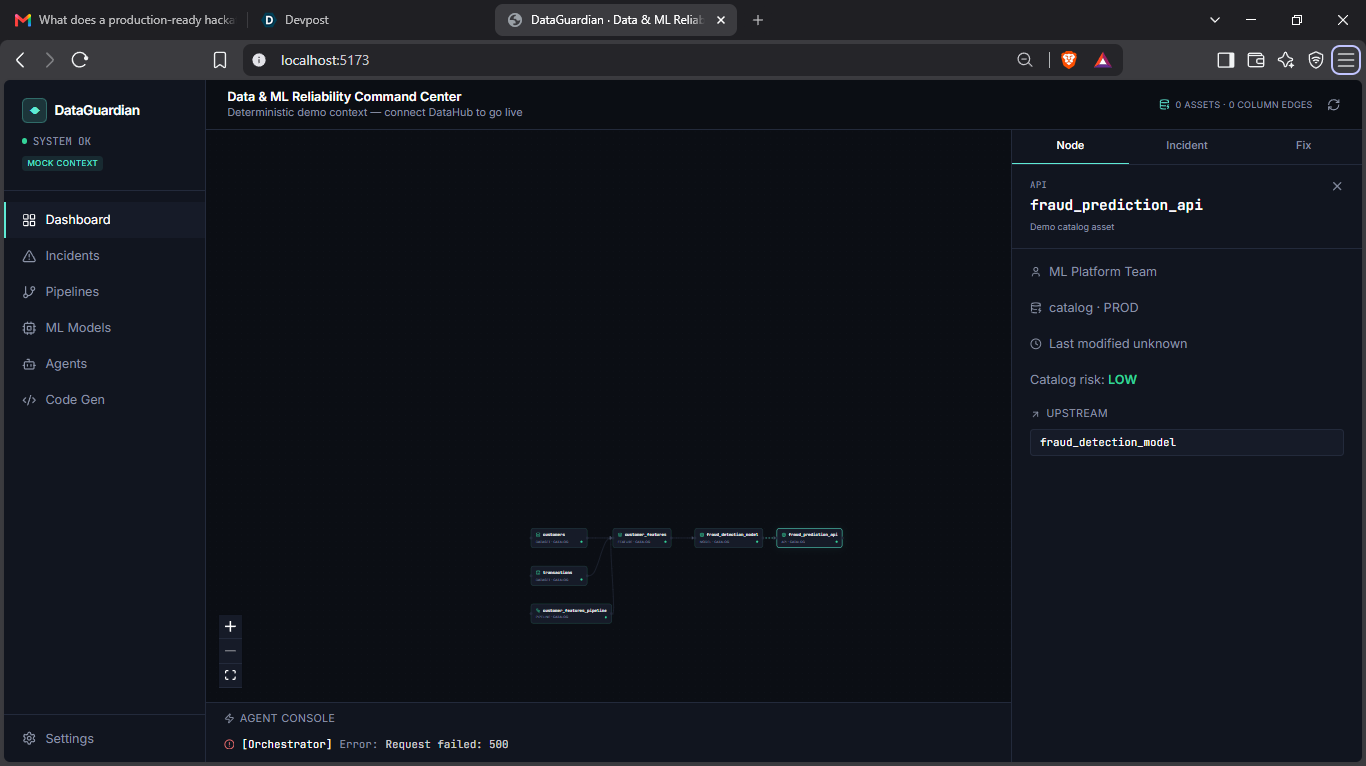
Task: Switch to the Incident tab
Action: tap(1187, 146)
